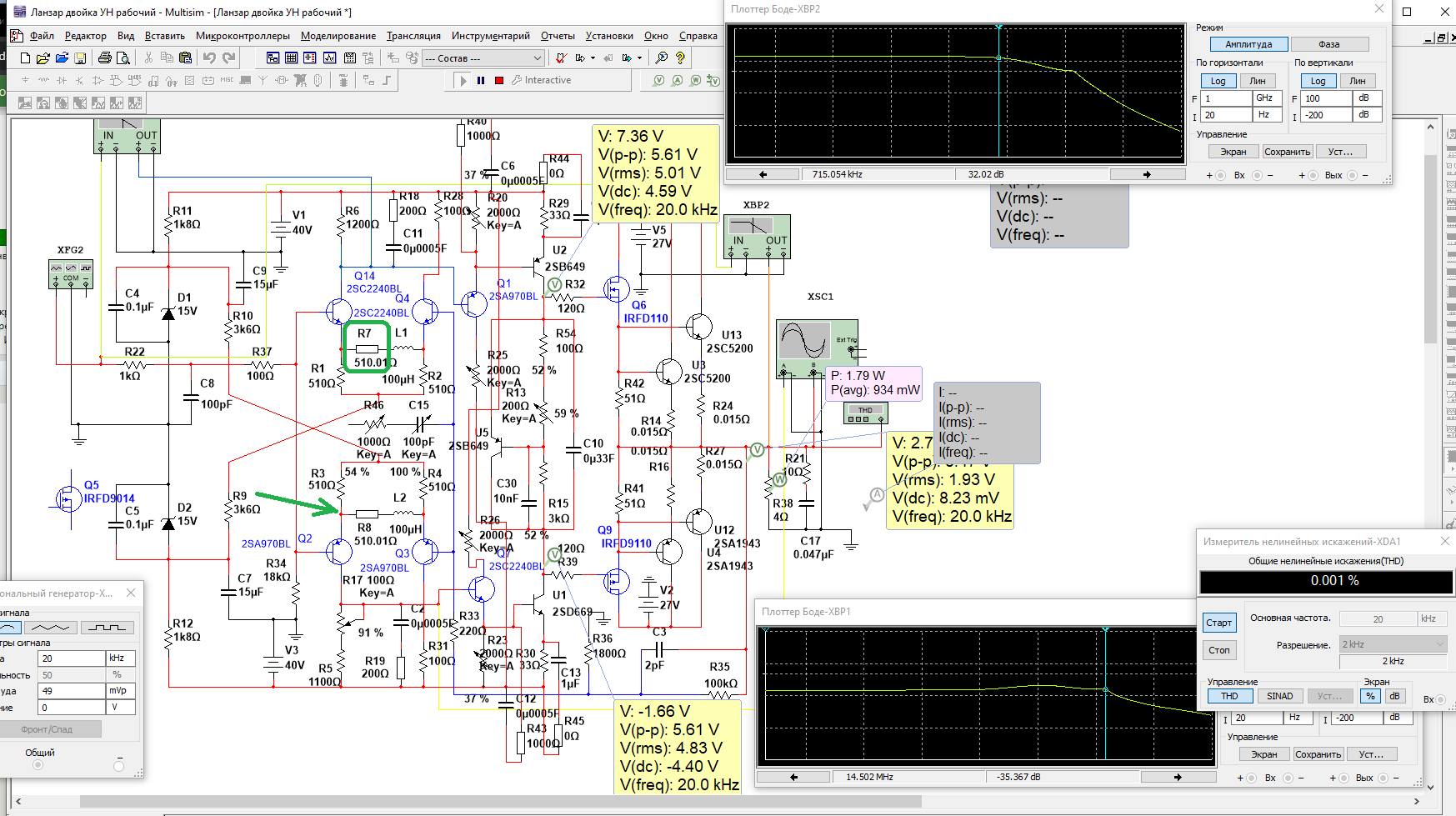
Task: Set XBP2 horizontal axis to Лин
Action: click(x=1257, y=81)
